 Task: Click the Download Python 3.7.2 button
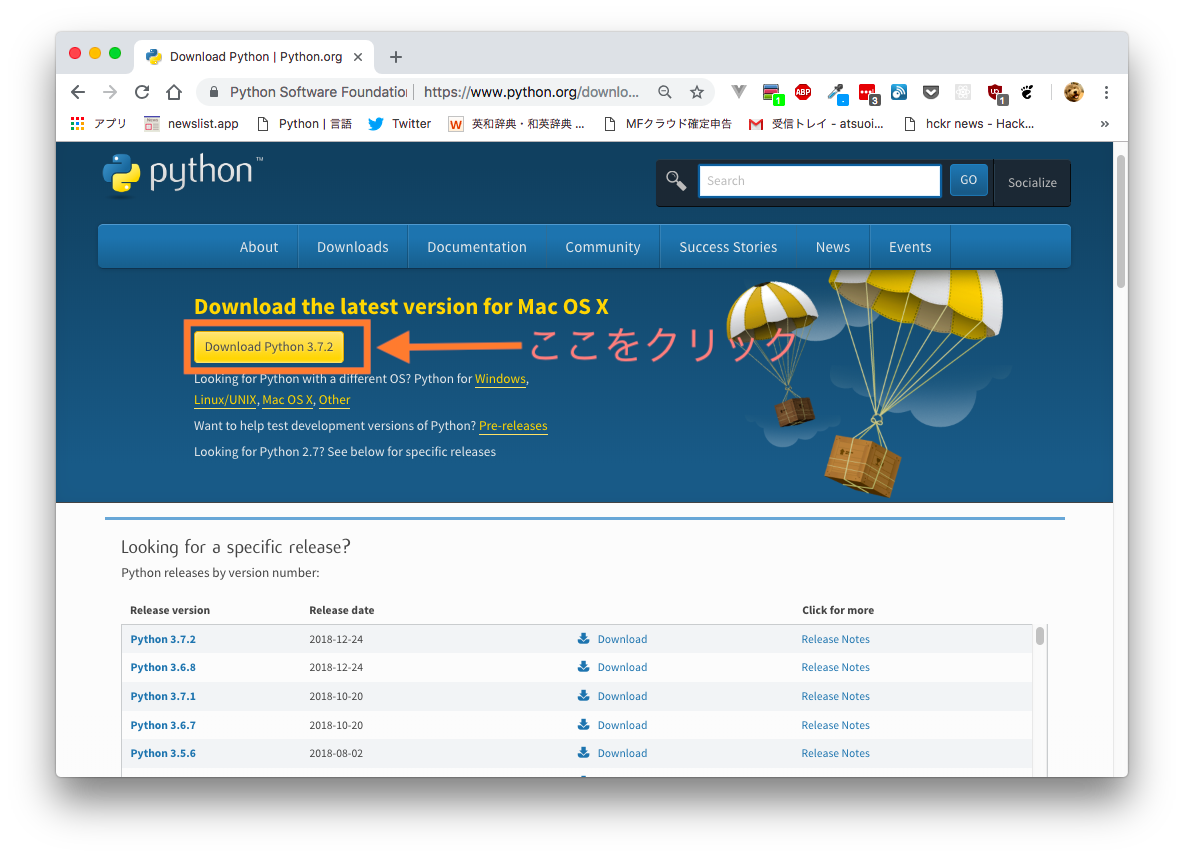point(269,347)
